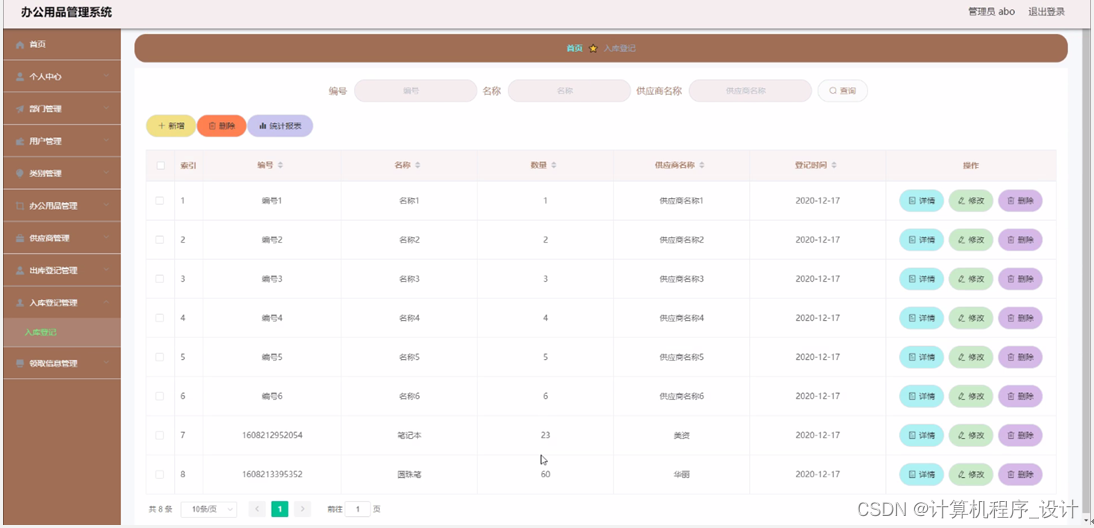Tick the checkbox for the 笔记本 row
The height and width of the screenshot is (528, 1094).
[x=160, y=435]
